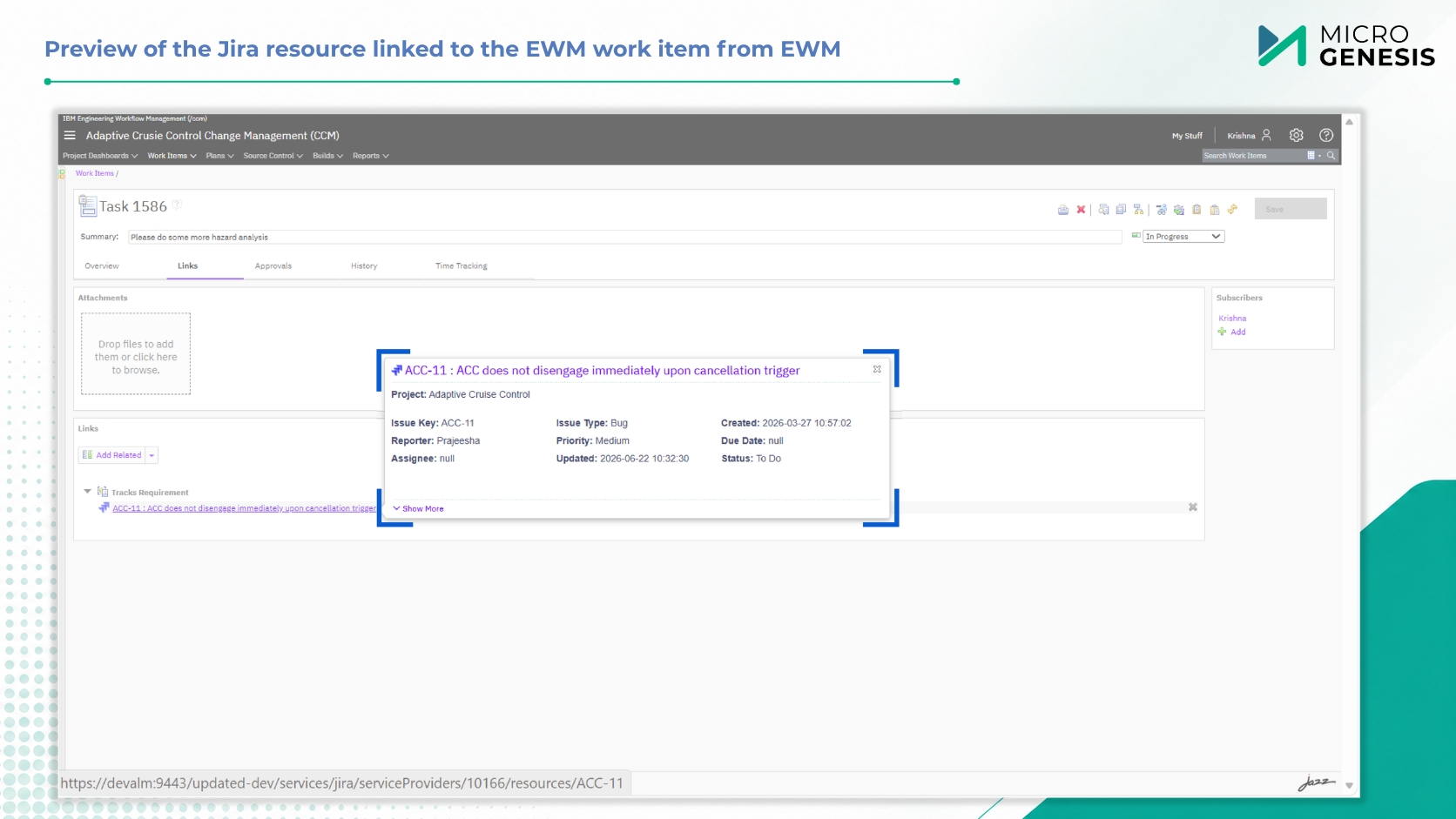Click Krishna username in the header
This screenshot has width=1456, height=819.
[x=1241, y=136]
